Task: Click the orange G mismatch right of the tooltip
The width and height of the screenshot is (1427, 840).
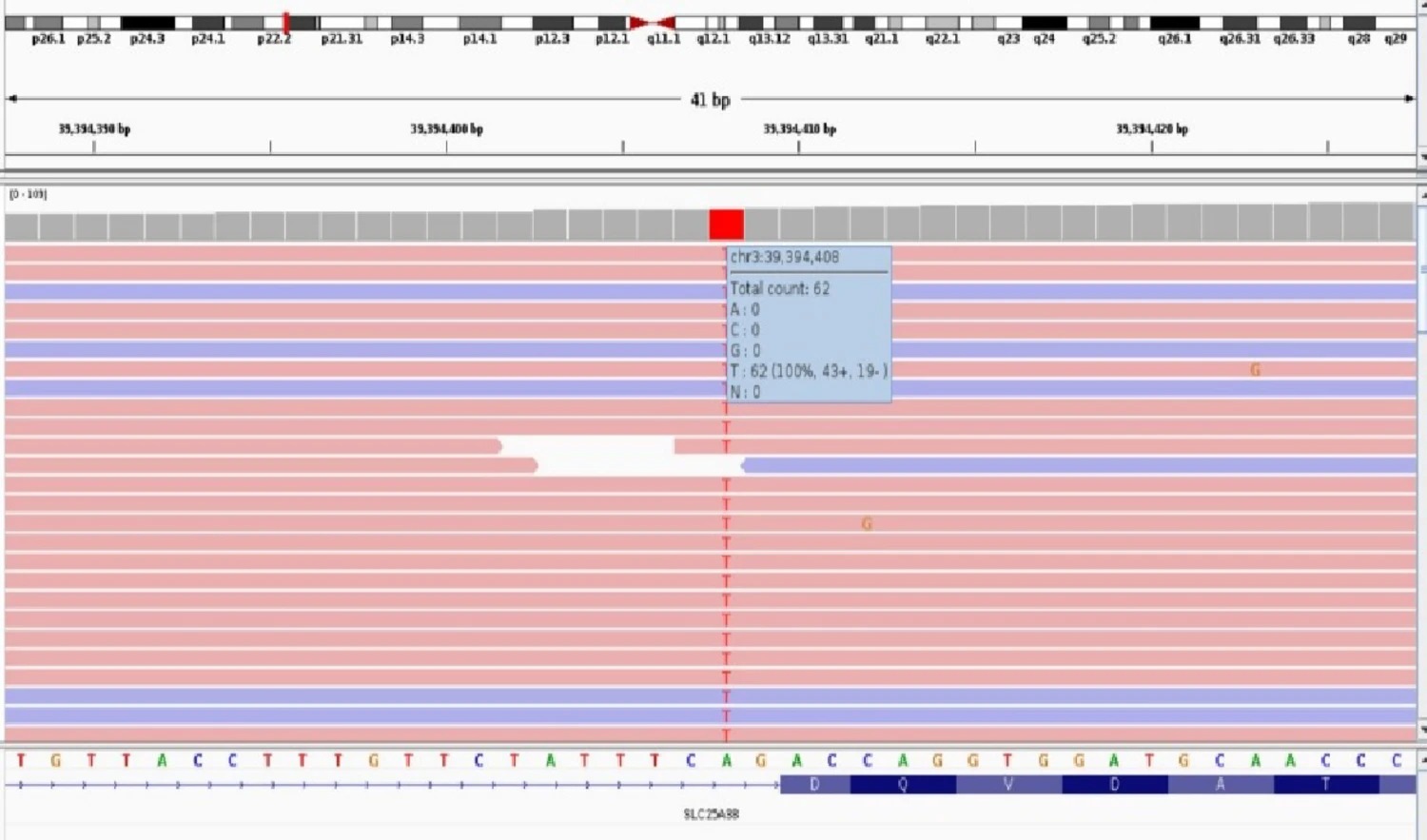Action: 1256,369
